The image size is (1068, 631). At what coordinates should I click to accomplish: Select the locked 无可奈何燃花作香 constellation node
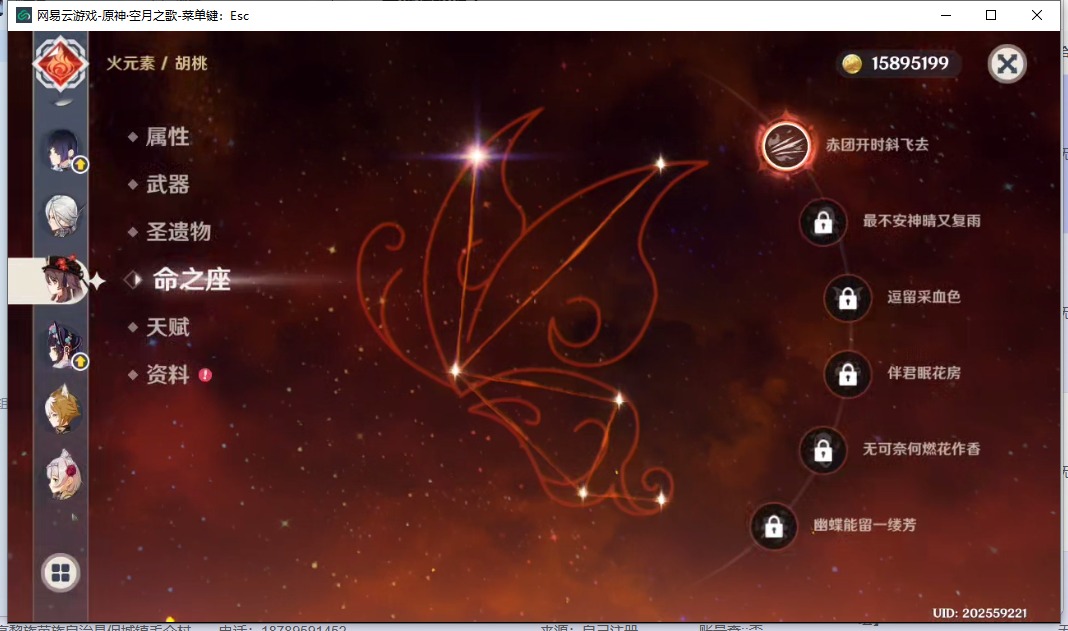point(823,450)
